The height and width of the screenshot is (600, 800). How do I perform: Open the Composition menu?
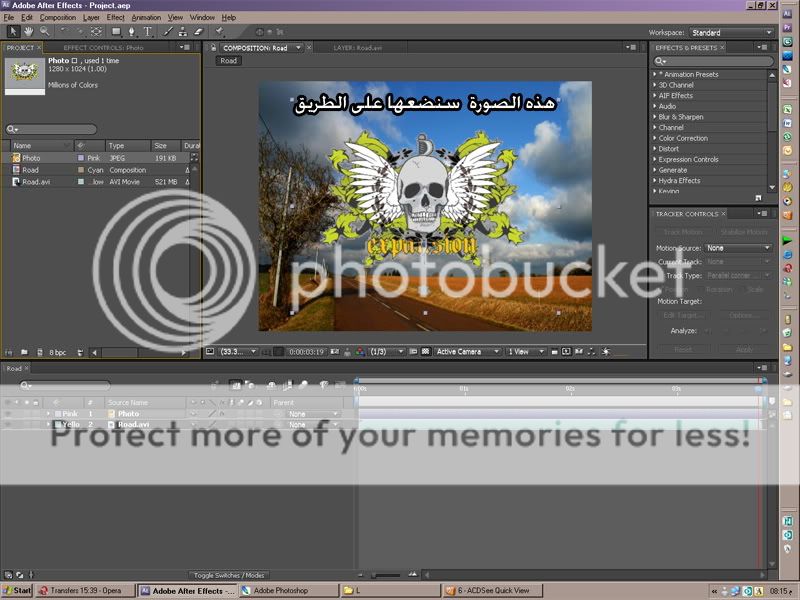pyautogui.click(x=58, y=17)
